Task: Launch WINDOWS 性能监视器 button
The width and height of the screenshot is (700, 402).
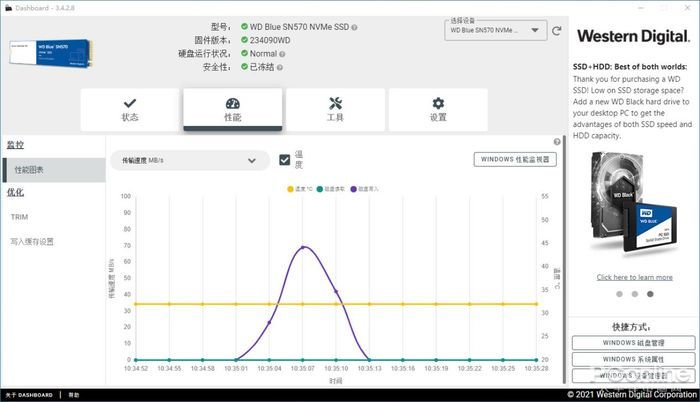Action: [x=515, y=159]
